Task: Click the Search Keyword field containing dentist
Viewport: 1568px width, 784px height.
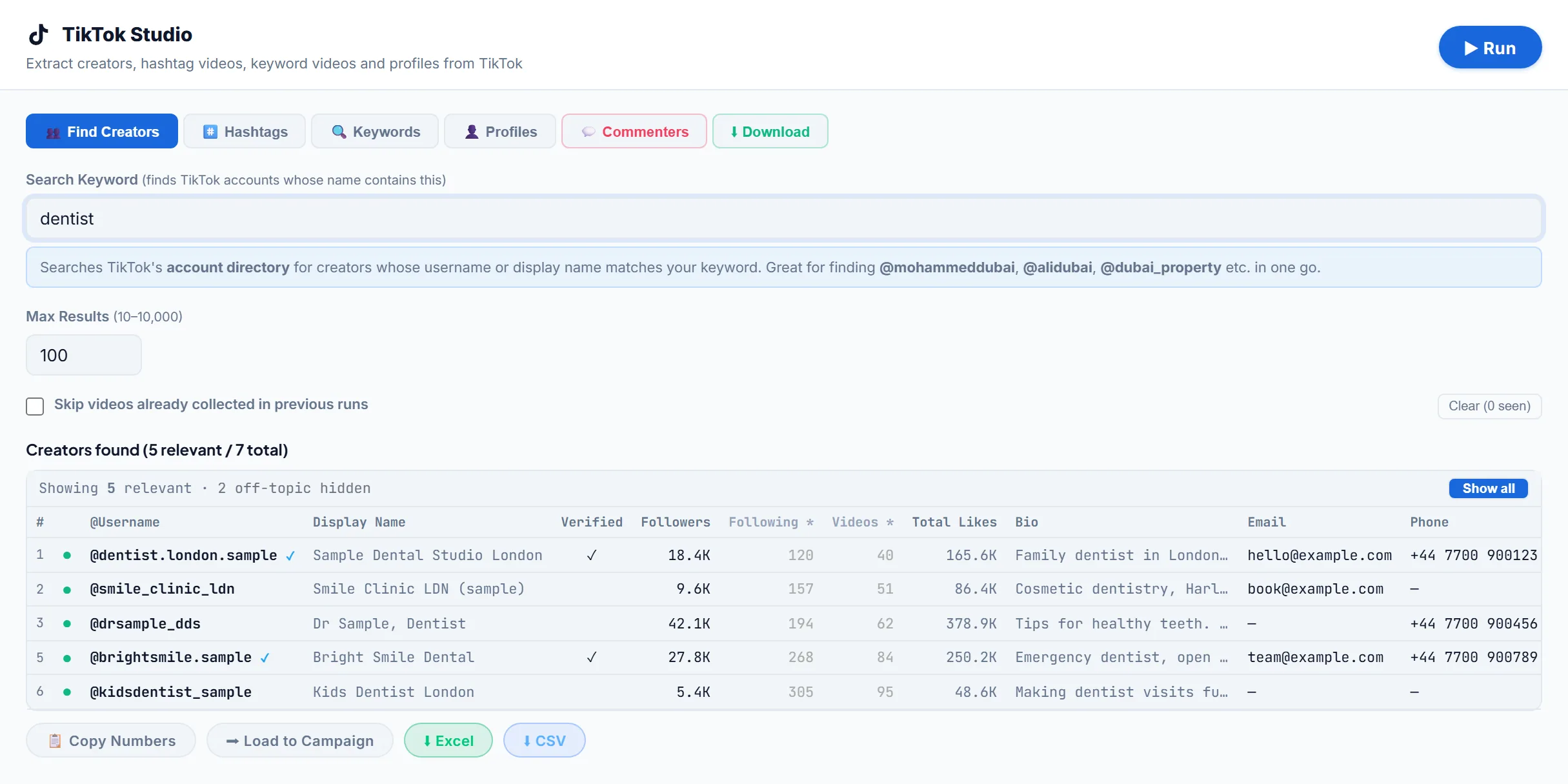Action: 783,219
